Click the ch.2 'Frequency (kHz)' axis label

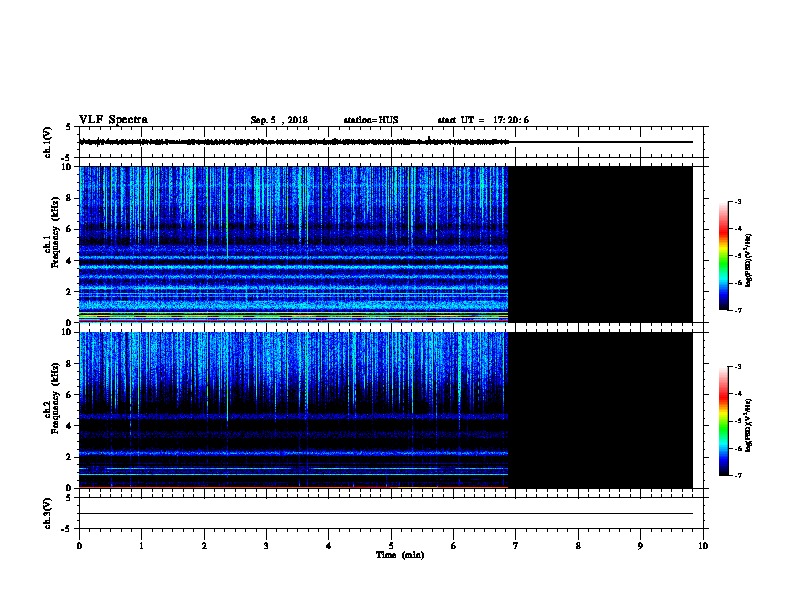point(55,398)
